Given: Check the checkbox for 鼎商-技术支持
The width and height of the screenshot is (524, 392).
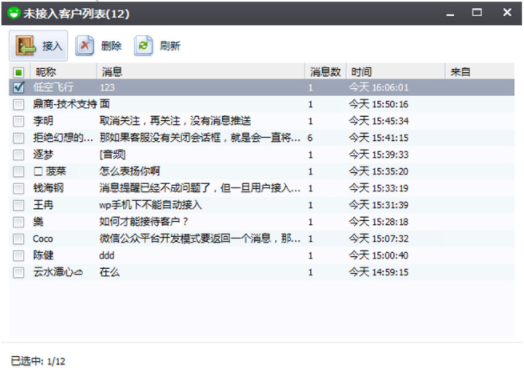Looking at the screenshot, I should (19, 104).
